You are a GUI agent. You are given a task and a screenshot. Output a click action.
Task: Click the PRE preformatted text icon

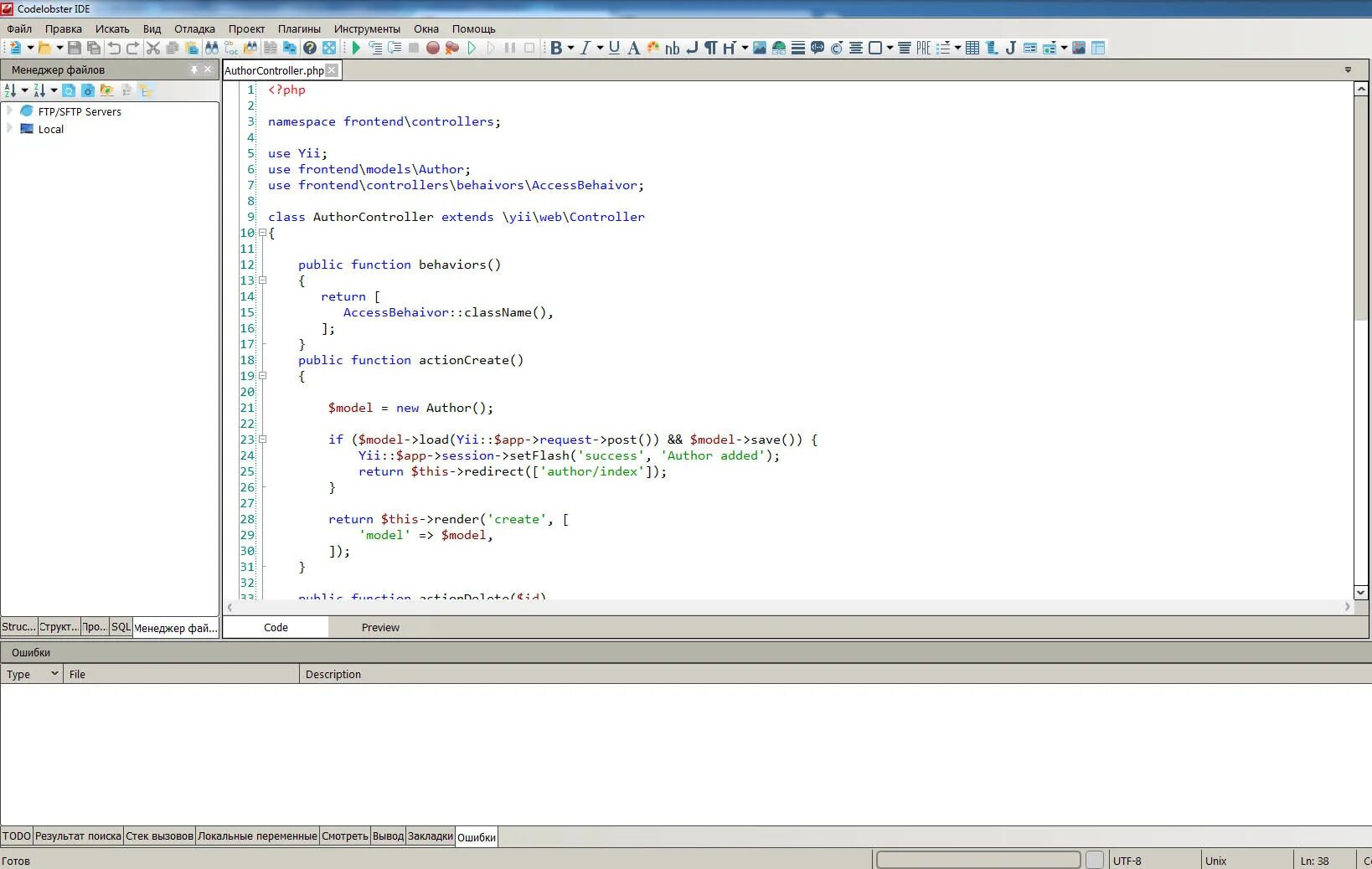[x=924, y=48]
